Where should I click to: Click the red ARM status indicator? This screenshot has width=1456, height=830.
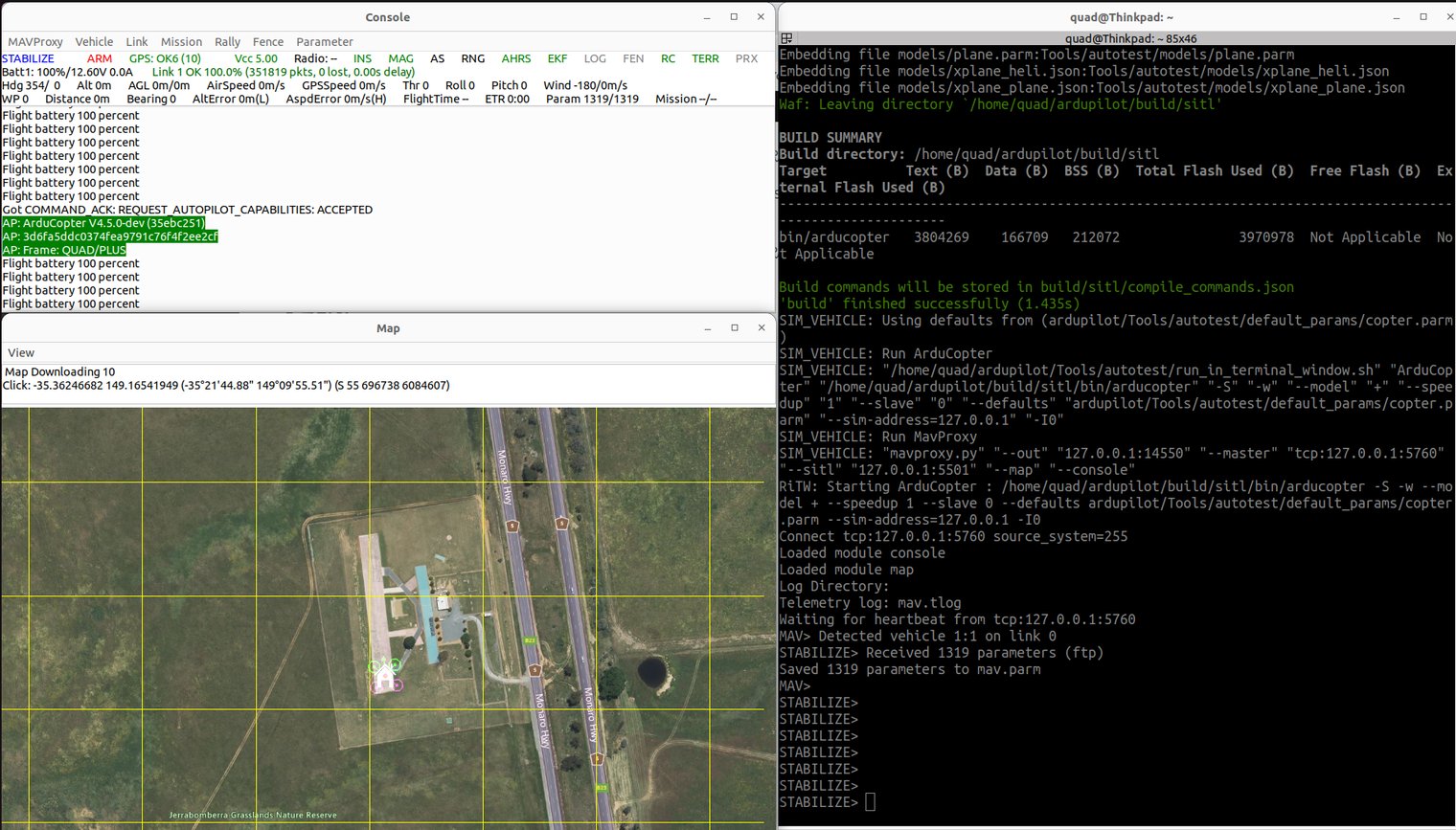(x=100, y=58)
